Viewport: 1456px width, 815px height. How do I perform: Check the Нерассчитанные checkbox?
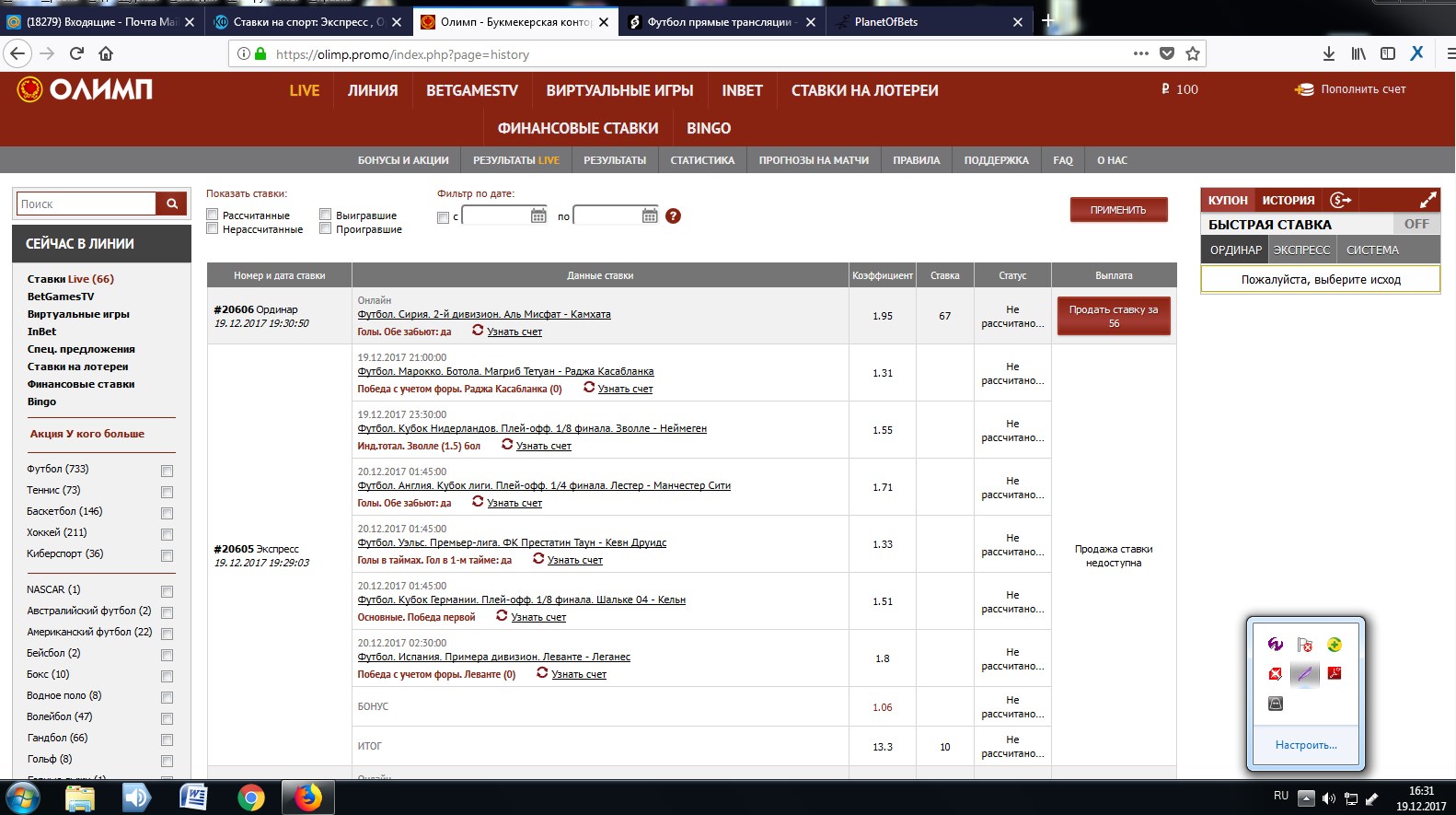[213, 228]
